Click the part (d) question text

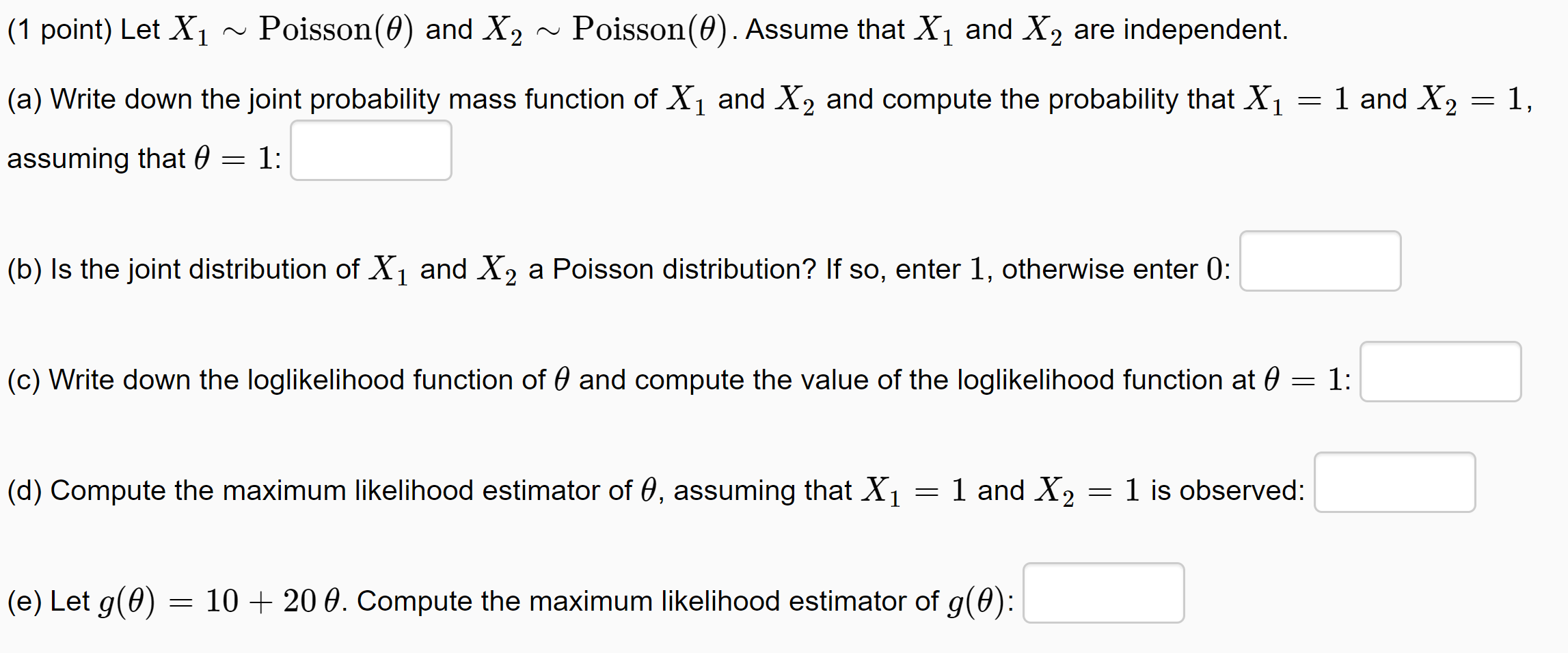tap(615, 490)
